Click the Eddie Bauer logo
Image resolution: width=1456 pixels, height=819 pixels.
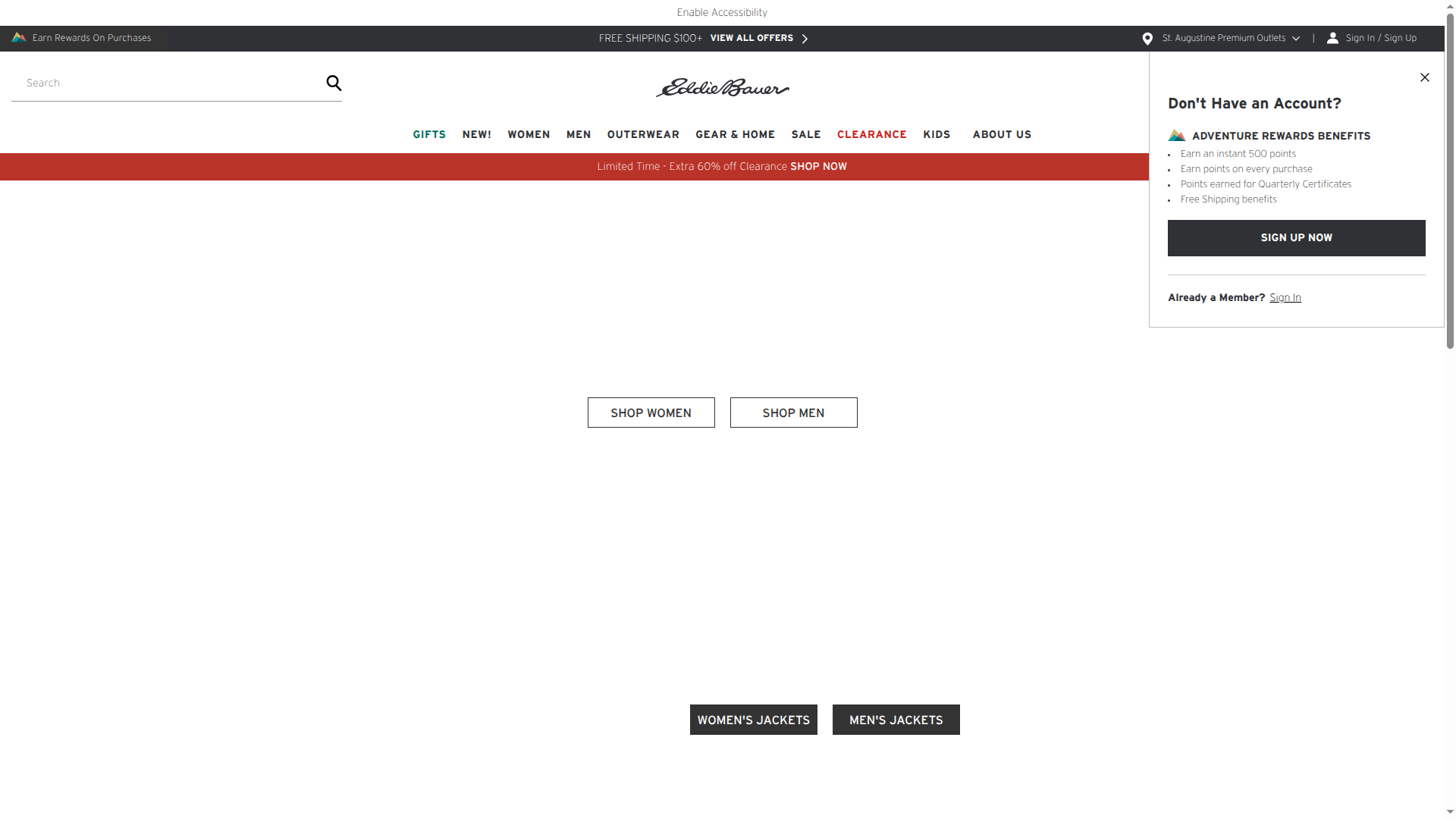click(722, 86)
